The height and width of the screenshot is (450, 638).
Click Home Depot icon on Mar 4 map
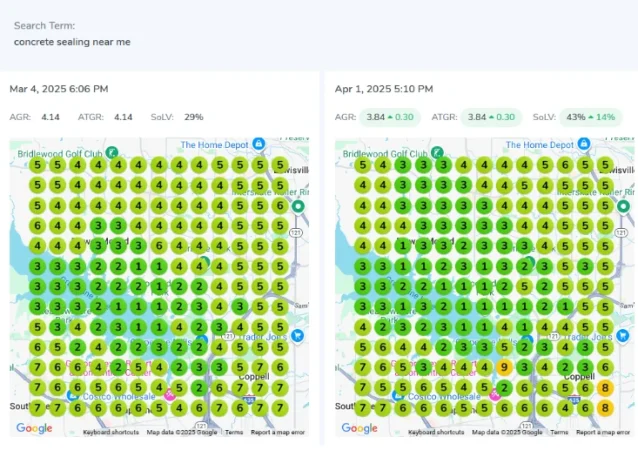pyautogui.click(x=259, y=145)
